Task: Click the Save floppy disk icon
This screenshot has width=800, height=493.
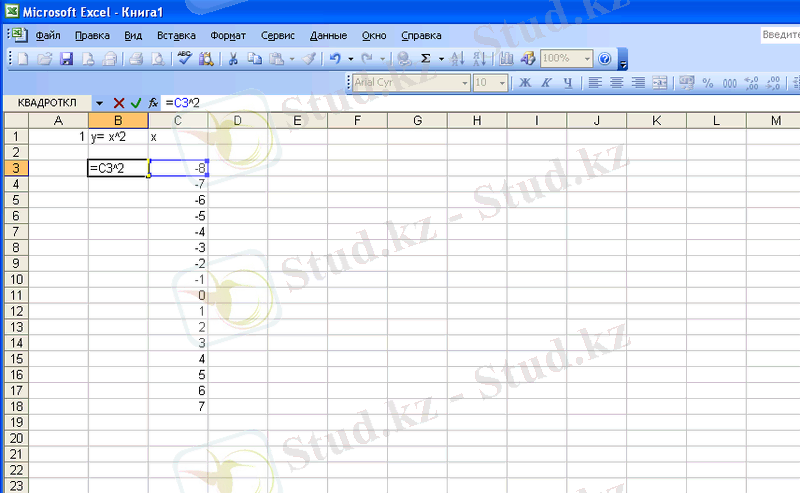Action: pos(67,59)
